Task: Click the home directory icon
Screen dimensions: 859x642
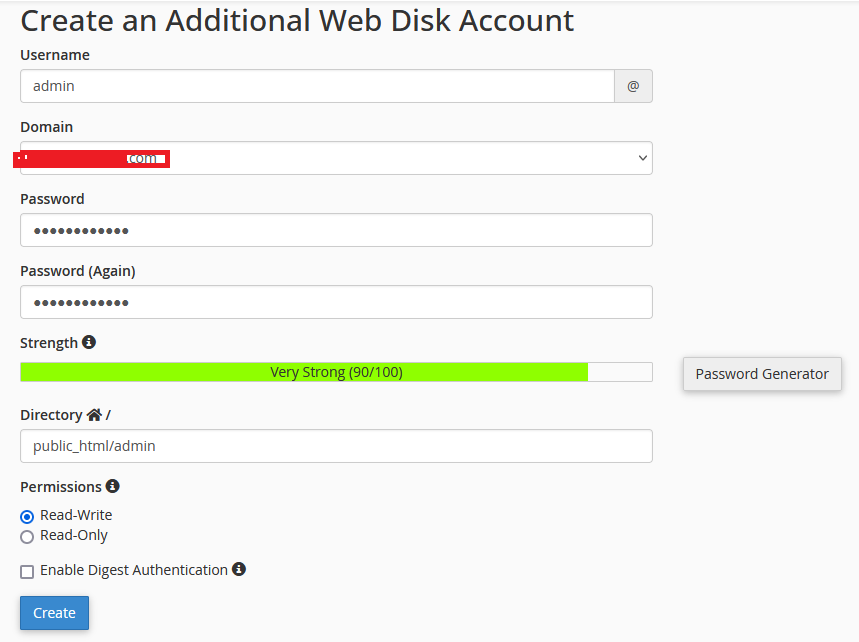Action: click(x=94, y=414)
